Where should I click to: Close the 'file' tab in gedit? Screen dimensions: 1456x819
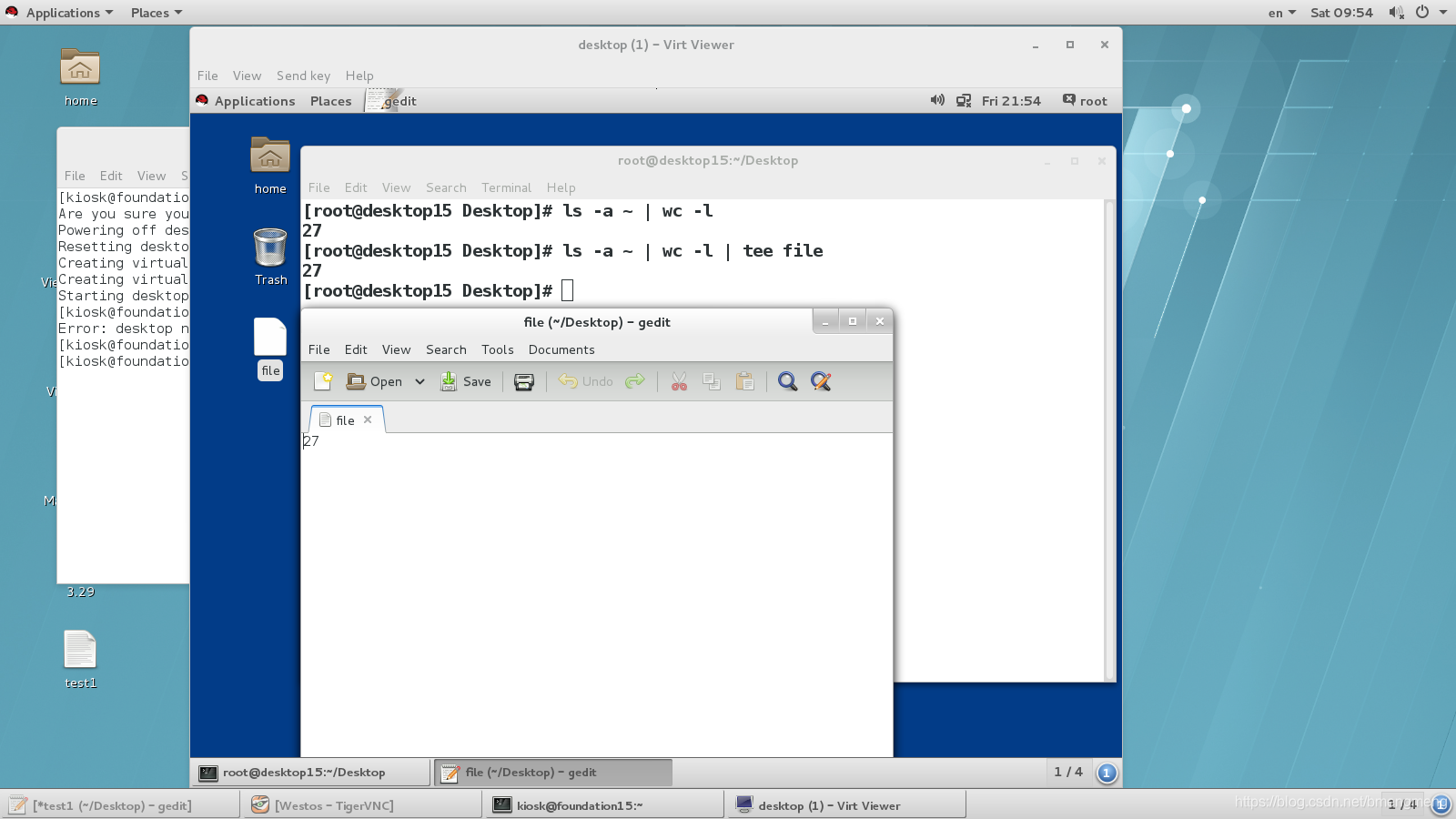(368, 420)
